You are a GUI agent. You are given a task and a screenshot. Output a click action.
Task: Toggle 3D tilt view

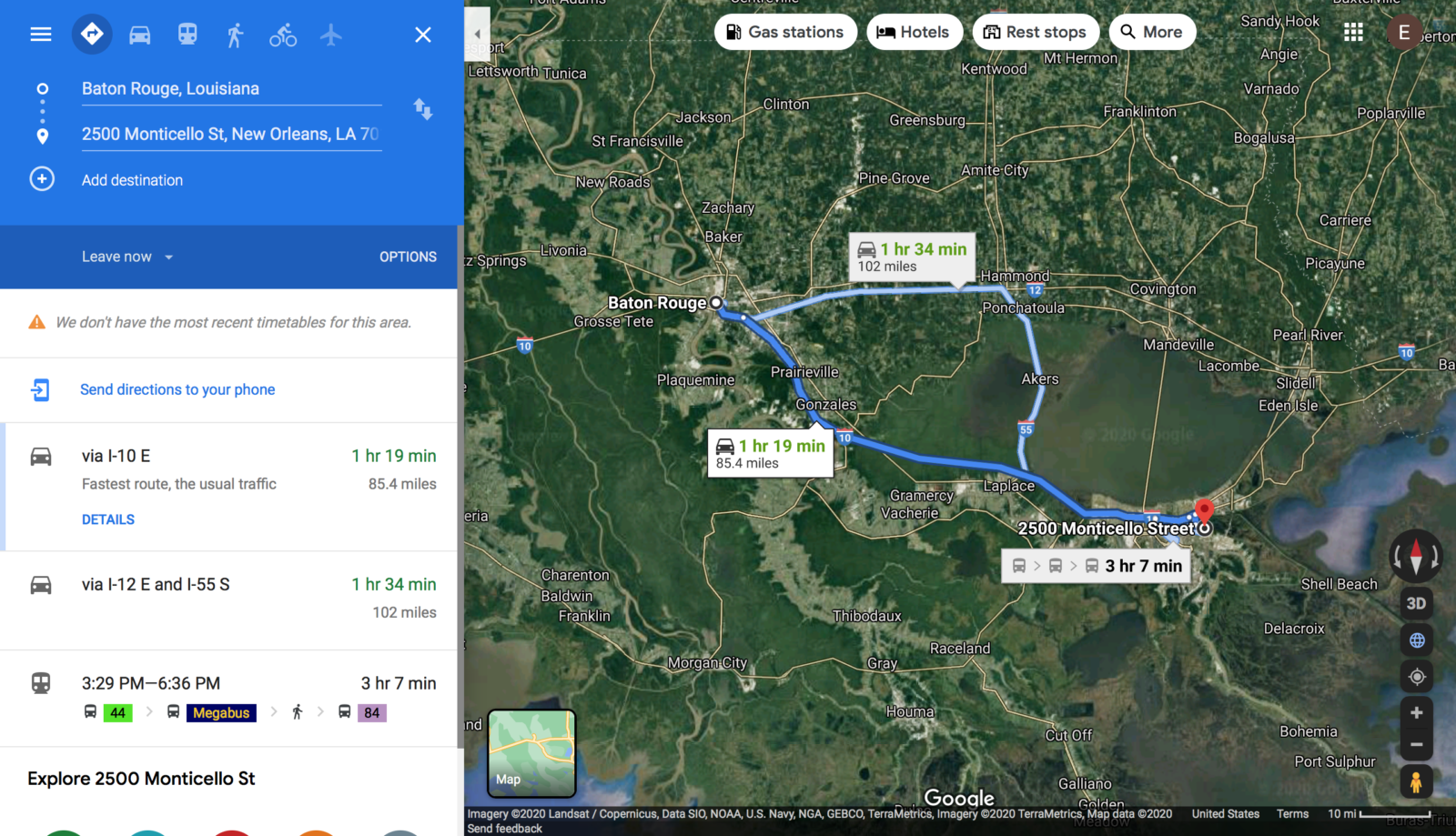1416,603
